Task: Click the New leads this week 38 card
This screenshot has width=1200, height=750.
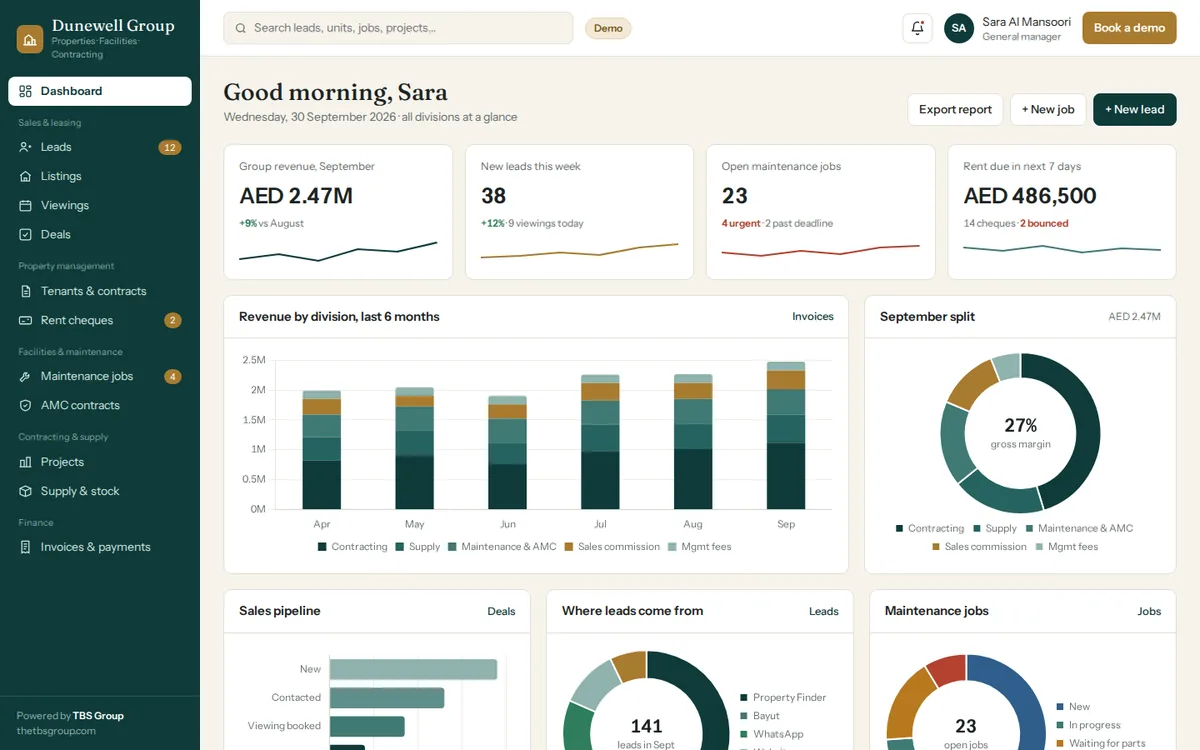Action: pos(579,212)
